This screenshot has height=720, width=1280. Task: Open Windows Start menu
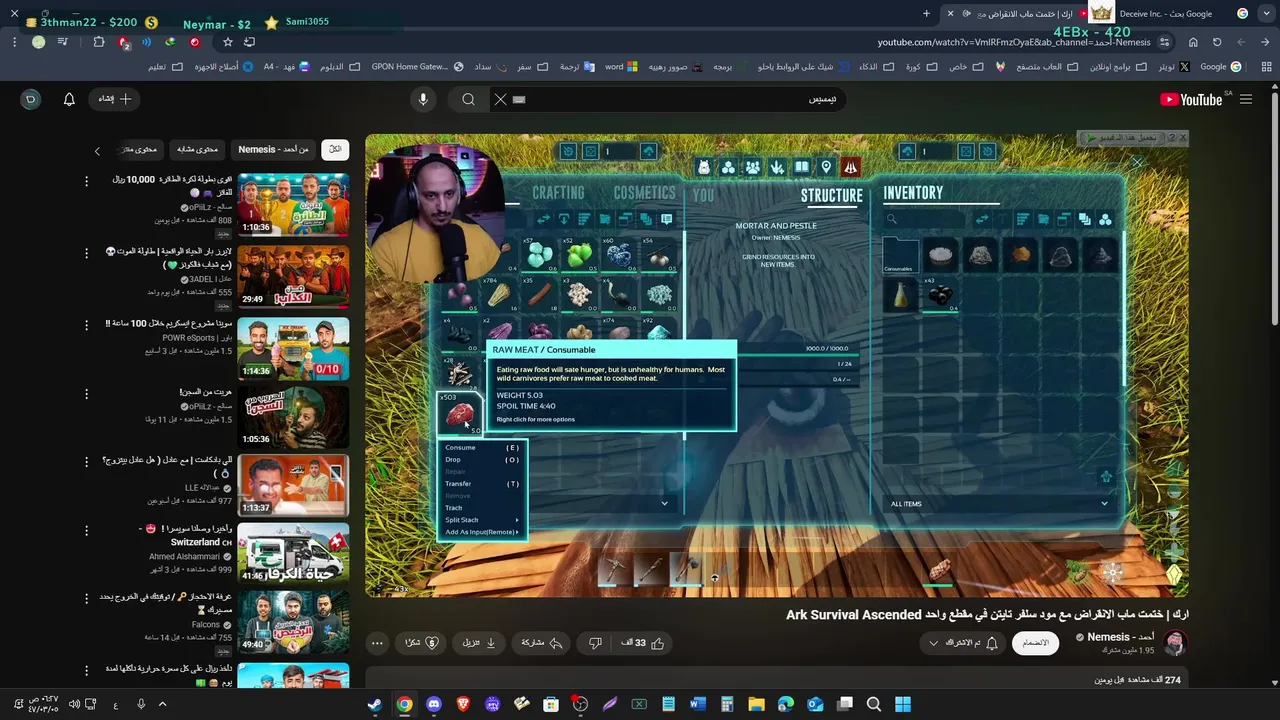click(903, 704)
